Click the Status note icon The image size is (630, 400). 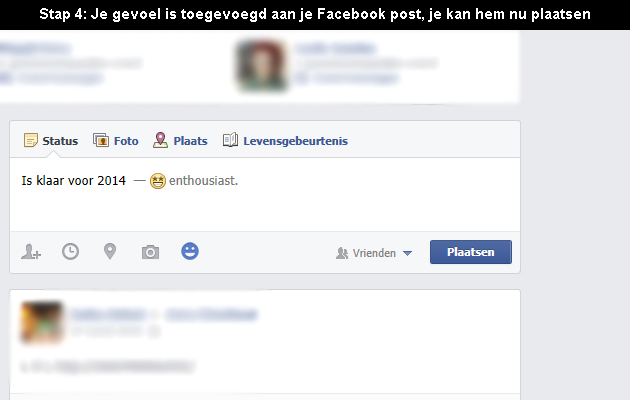click(31, 140)
